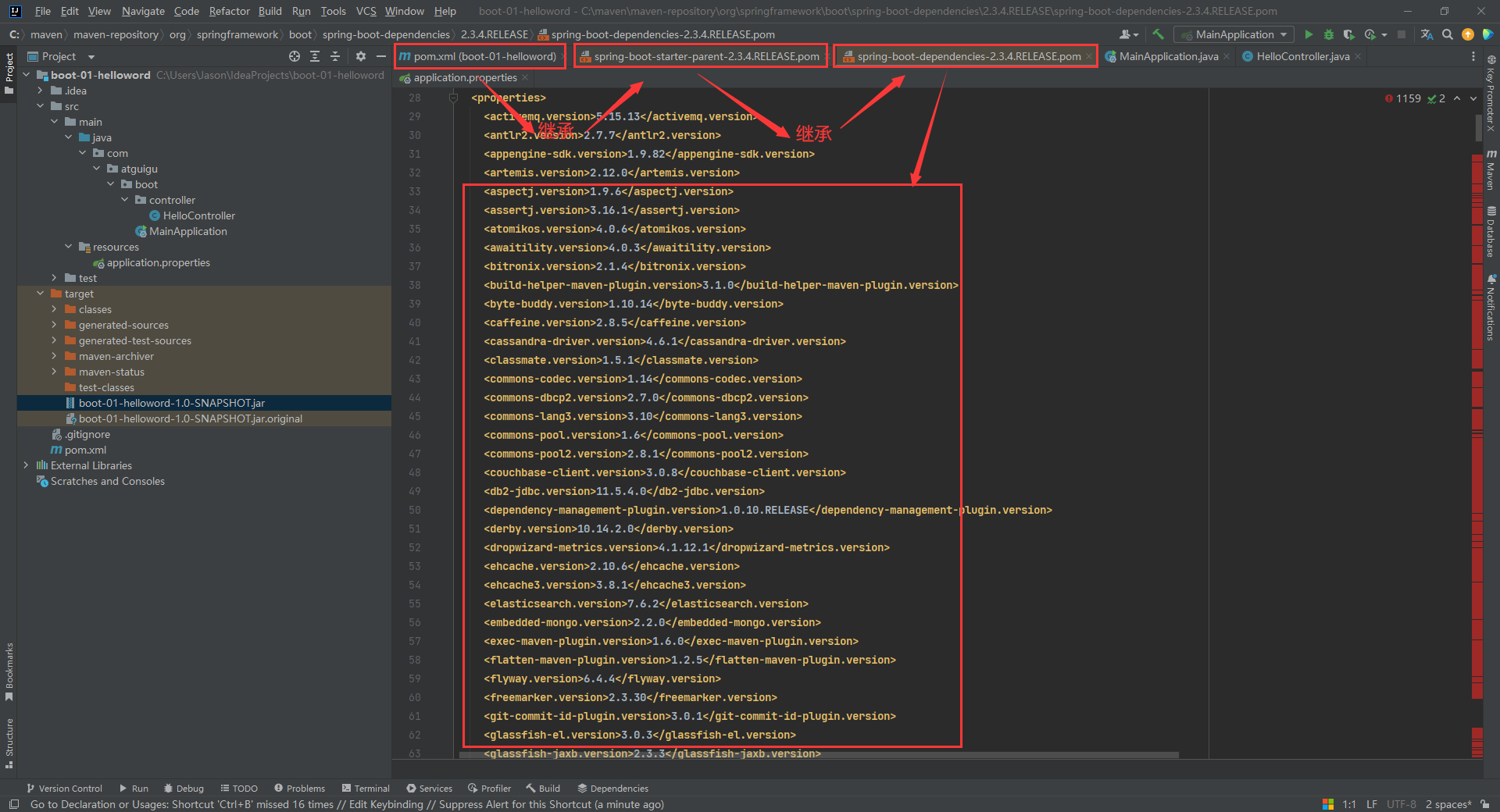Open the Refactor menu
This screenshot has height=812, width=1500.
pyautogui.click(x=229, y=11)
